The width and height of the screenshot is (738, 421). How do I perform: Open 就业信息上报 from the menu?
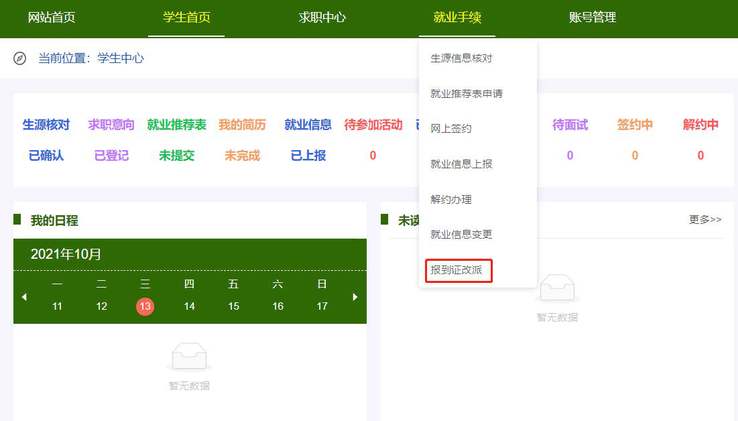point(461,164)
